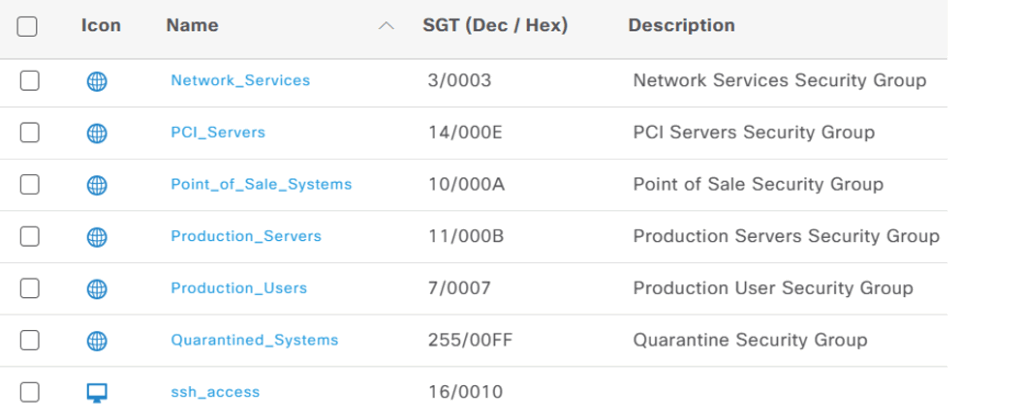Toggle Name column sort arrow

click(386, 26)
